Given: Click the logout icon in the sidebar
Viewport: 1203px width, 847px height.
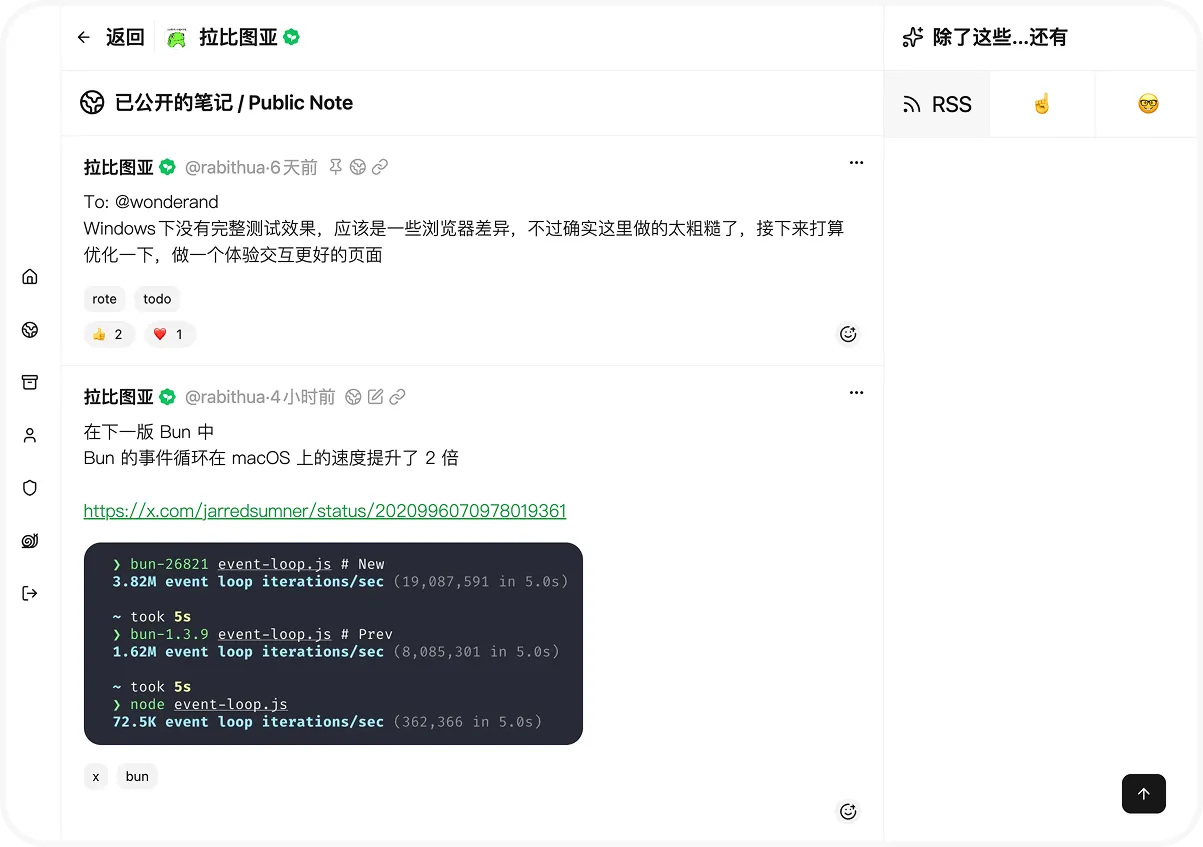Looking at the screenshot, I should (x=30, y=593).
